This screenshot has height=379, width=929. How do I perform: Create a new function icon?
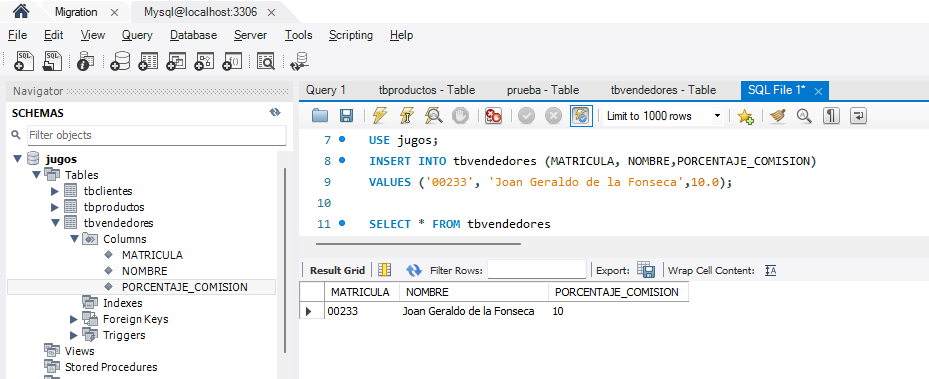(232, 61)
